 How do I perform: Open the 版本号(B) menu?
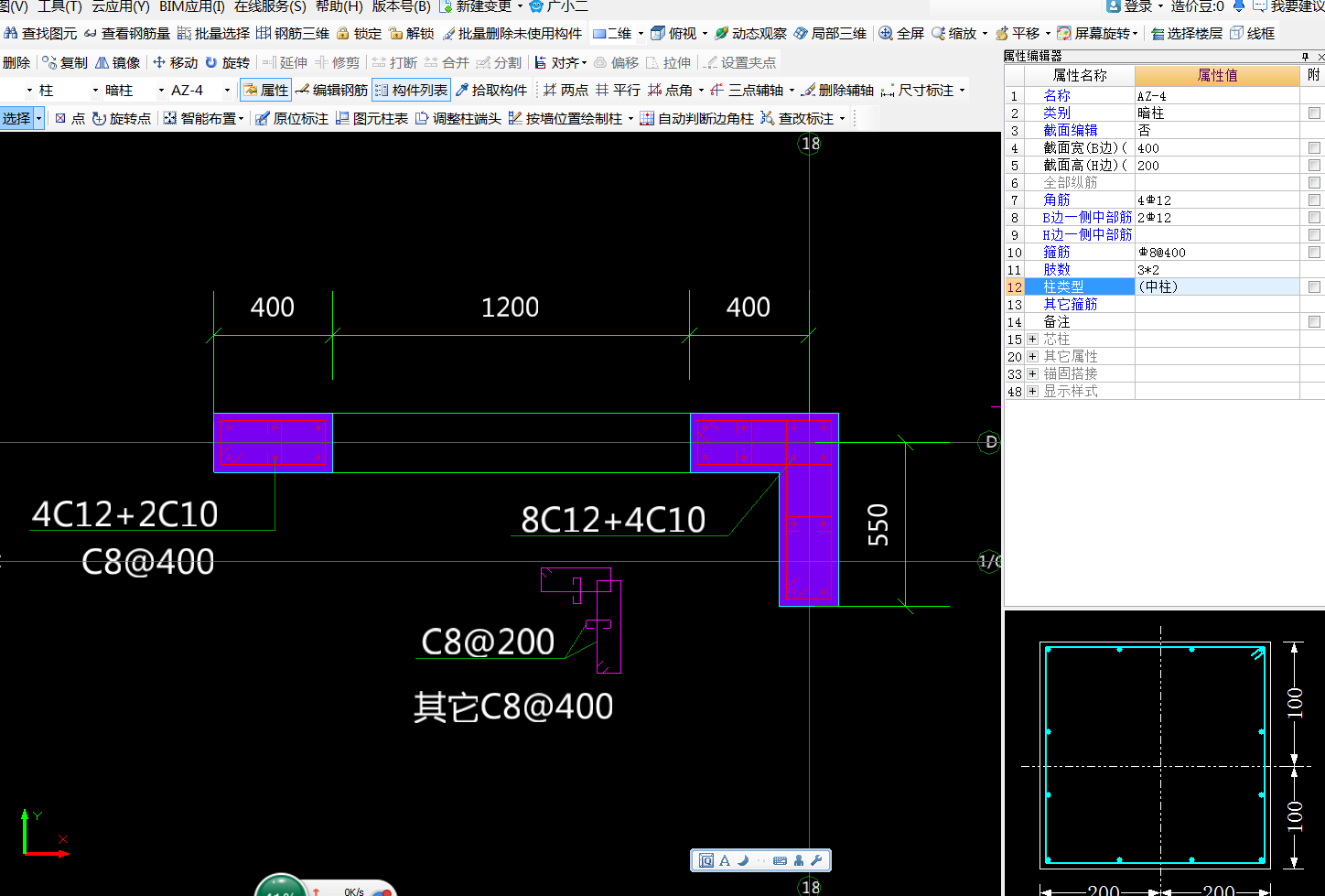pyautogui.click(x=401, y=6)
